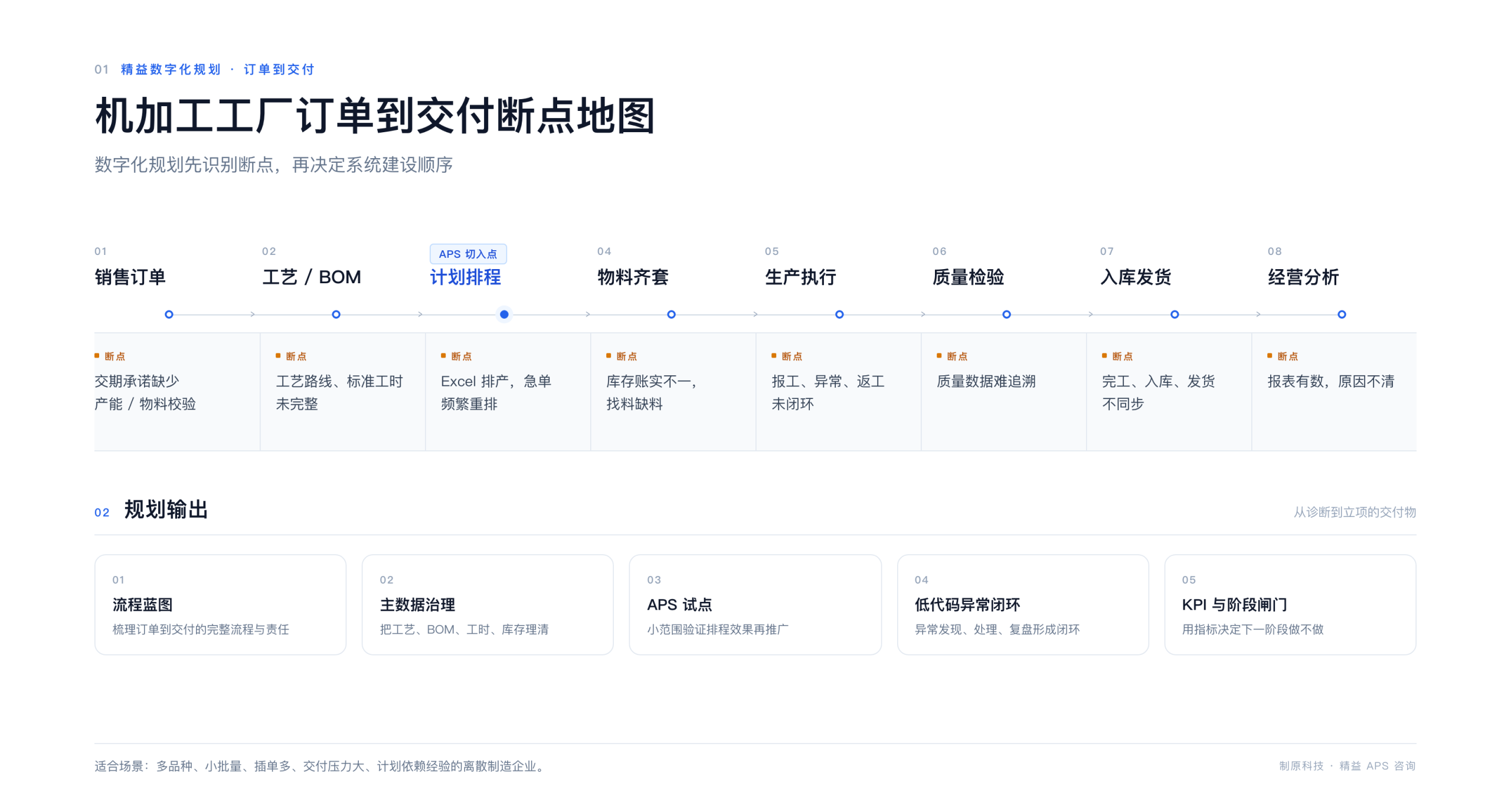The height and width of the screenshot is (812, 1511).
Task: Select the 经营分析 stage heading
Action: click(x=1303, y=277)
